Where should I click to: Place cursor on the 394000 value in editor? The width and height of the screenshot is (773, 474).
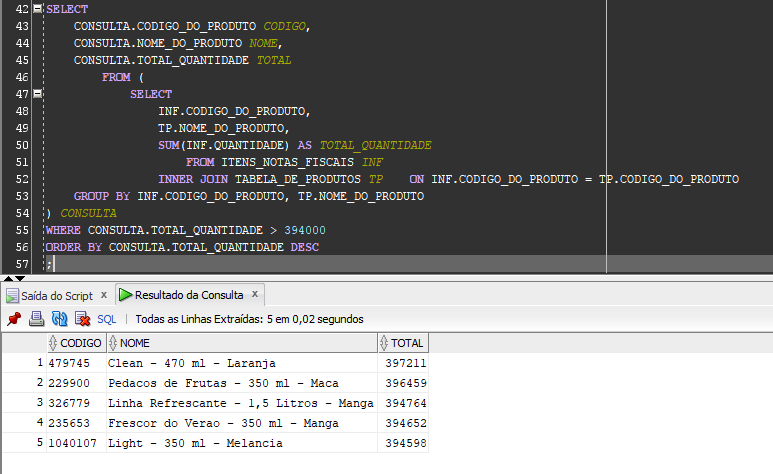click(x=304, y=230)
